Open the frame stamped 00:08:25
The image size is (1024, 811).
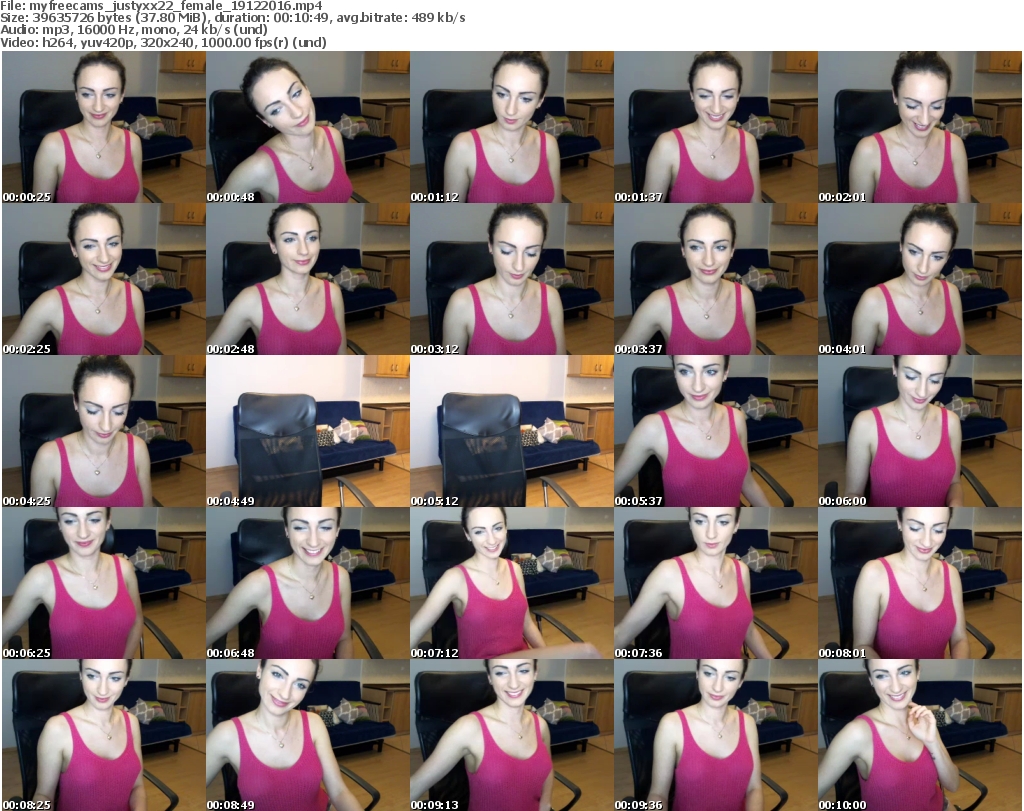pos(104,735)
